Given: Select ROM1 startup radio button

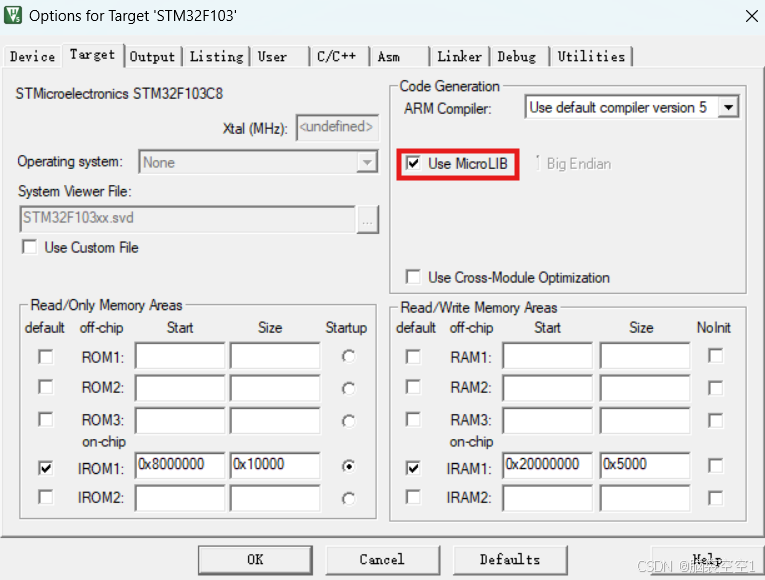Looking at the screenshot, I should (x=348, y=357).
